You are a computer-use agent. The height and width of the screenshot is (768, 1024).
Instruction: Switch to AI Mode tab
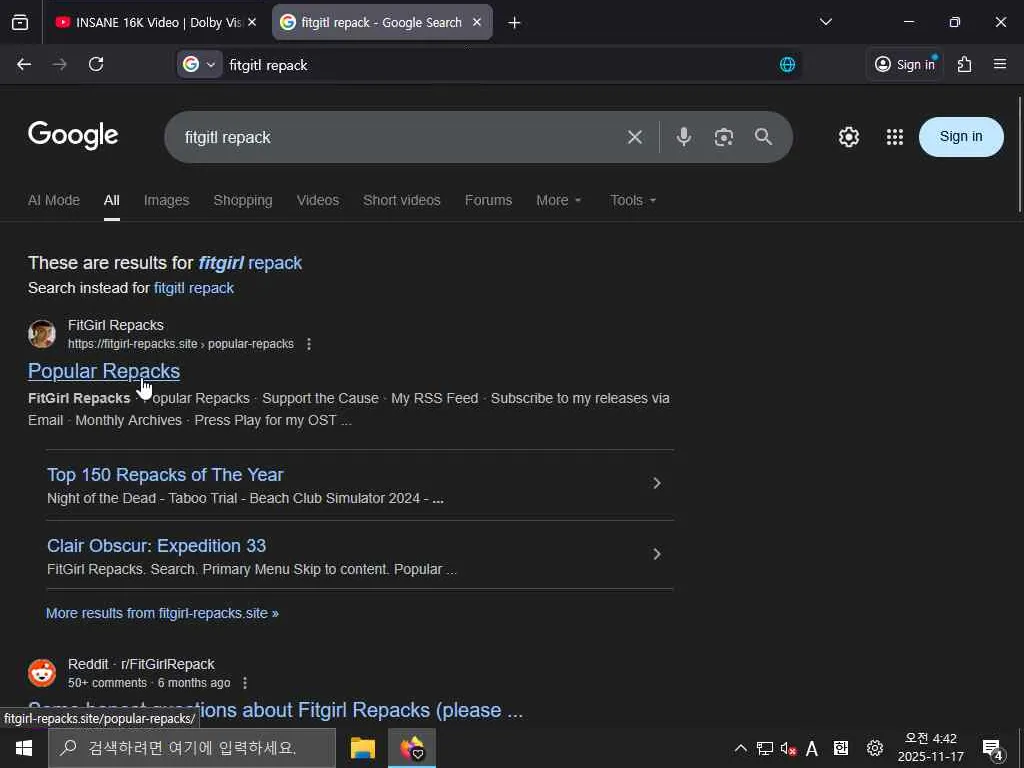tap(54, 200)
